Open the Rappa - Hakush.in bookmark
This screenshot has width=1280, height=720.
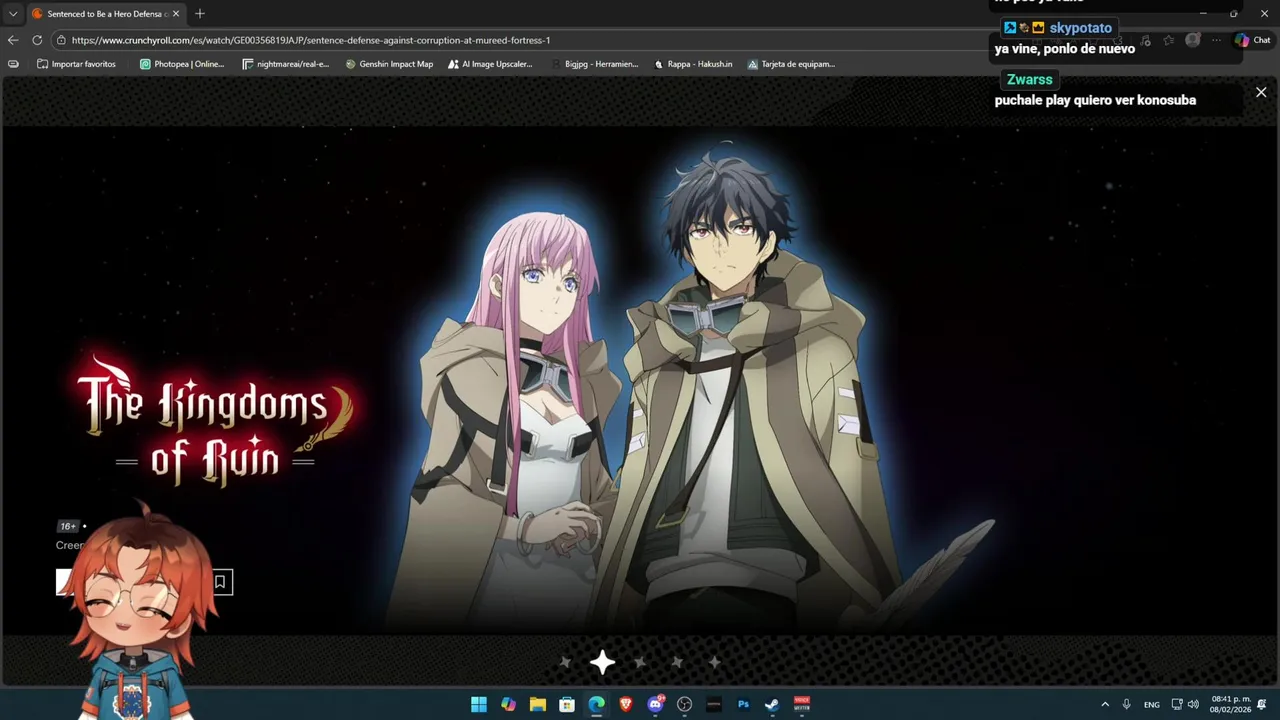(693, 64)
